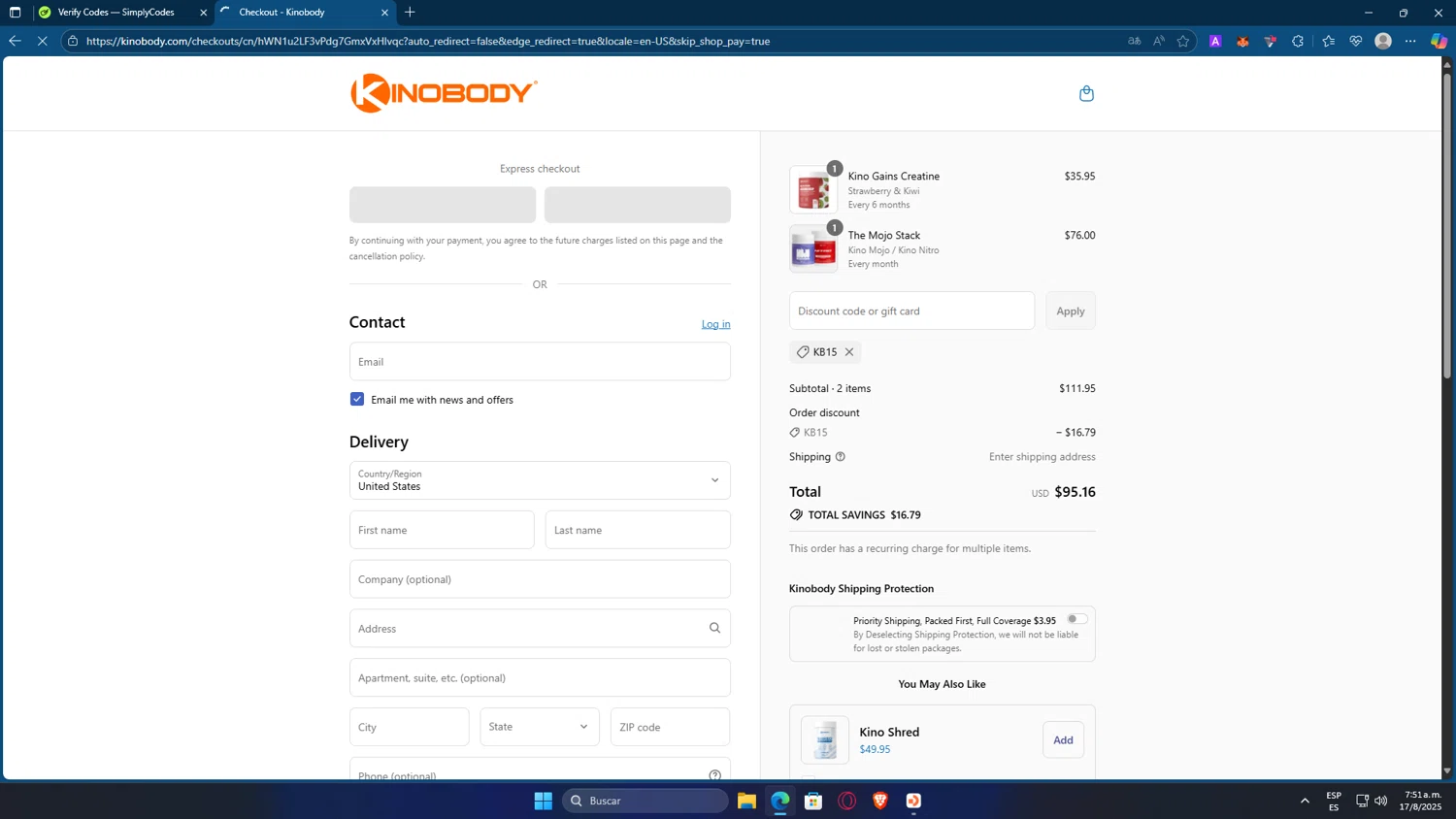Viewport: 1456px width, 819px height.
Task: Open a new browser tab
Action: tap(410, 13)
